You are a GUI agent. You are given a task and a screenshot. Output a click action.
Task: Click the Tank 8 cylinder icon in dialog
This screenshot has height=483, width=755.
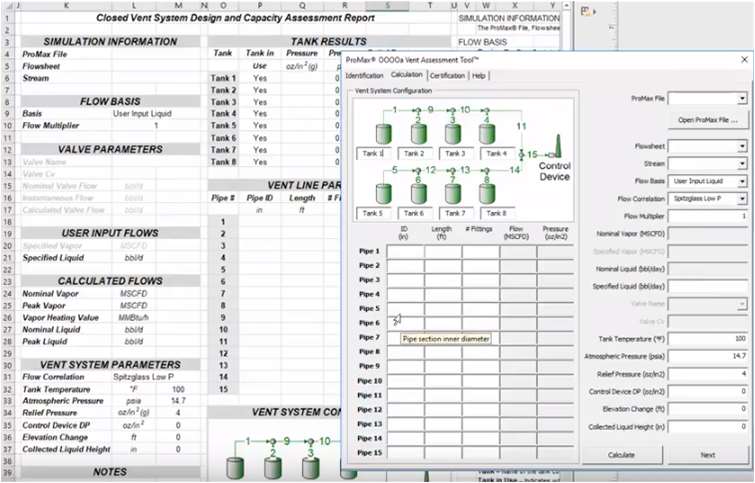coord(487,194)
